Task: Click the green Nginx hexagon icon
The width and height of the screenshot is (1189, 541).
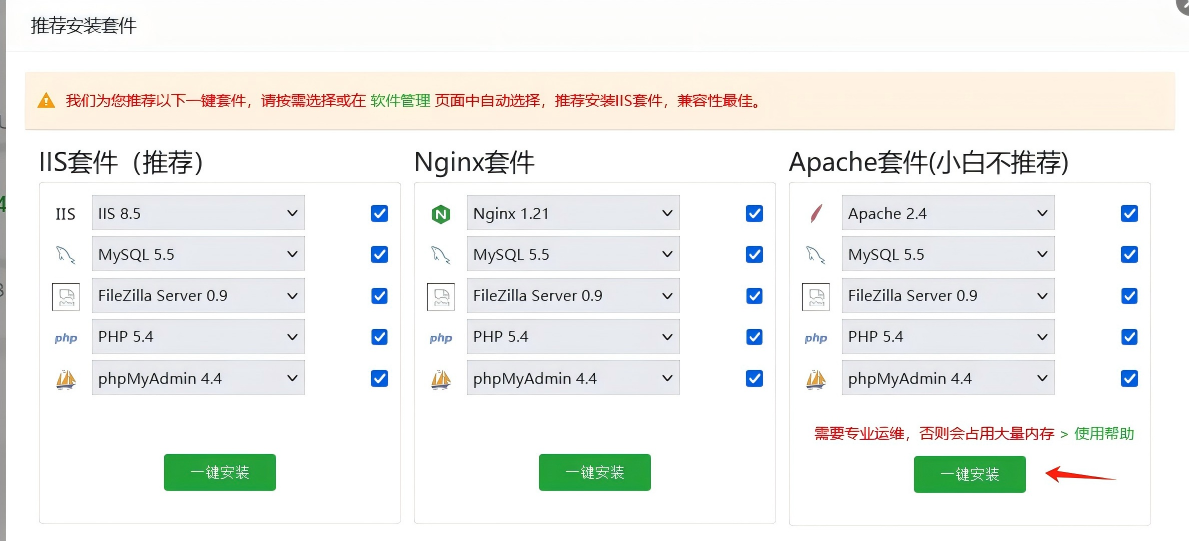Action: click(x=441, y=214)
